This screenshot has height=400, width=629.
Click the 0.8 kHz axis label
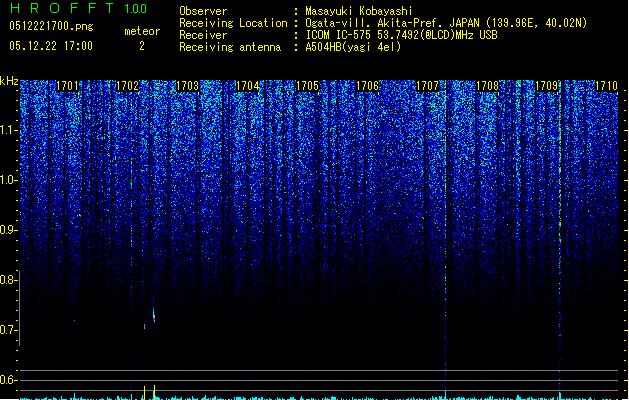(8, 280)
